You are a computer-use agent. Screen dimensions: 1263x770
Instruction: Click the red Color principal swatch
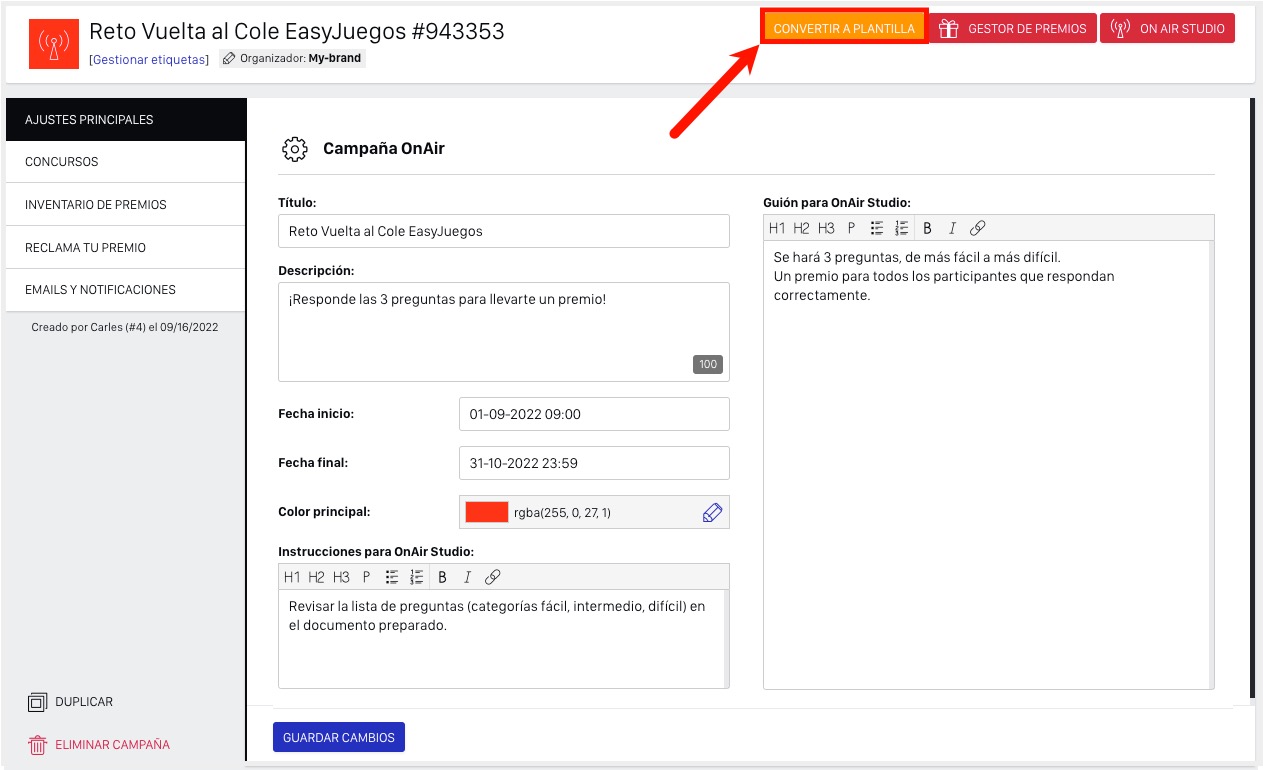[x=487, y=513]
